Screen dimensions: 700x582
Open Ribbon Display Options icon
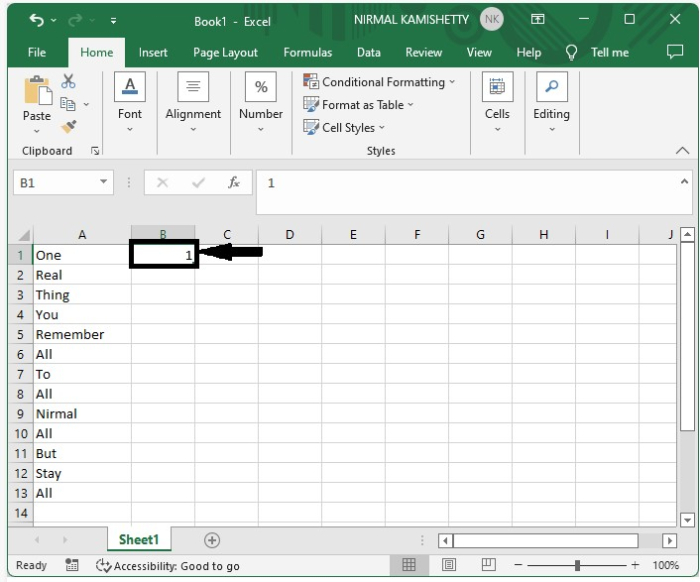tap(538, 19)
